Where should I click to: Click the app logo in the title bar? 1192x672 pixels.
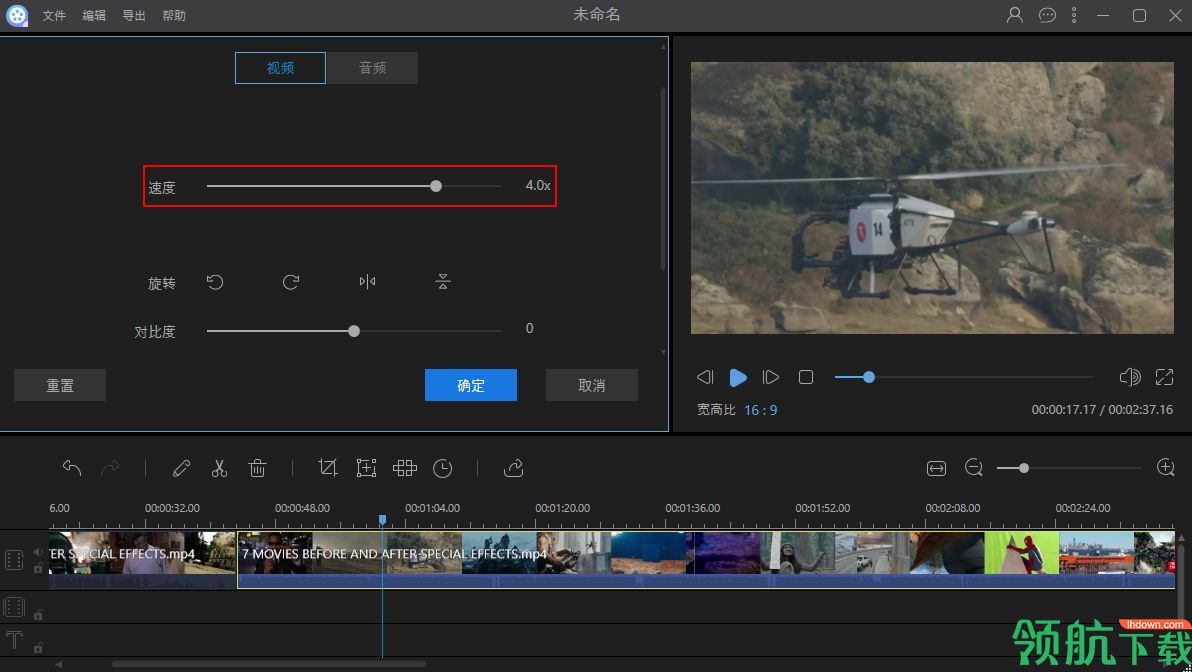pos(17,15)
